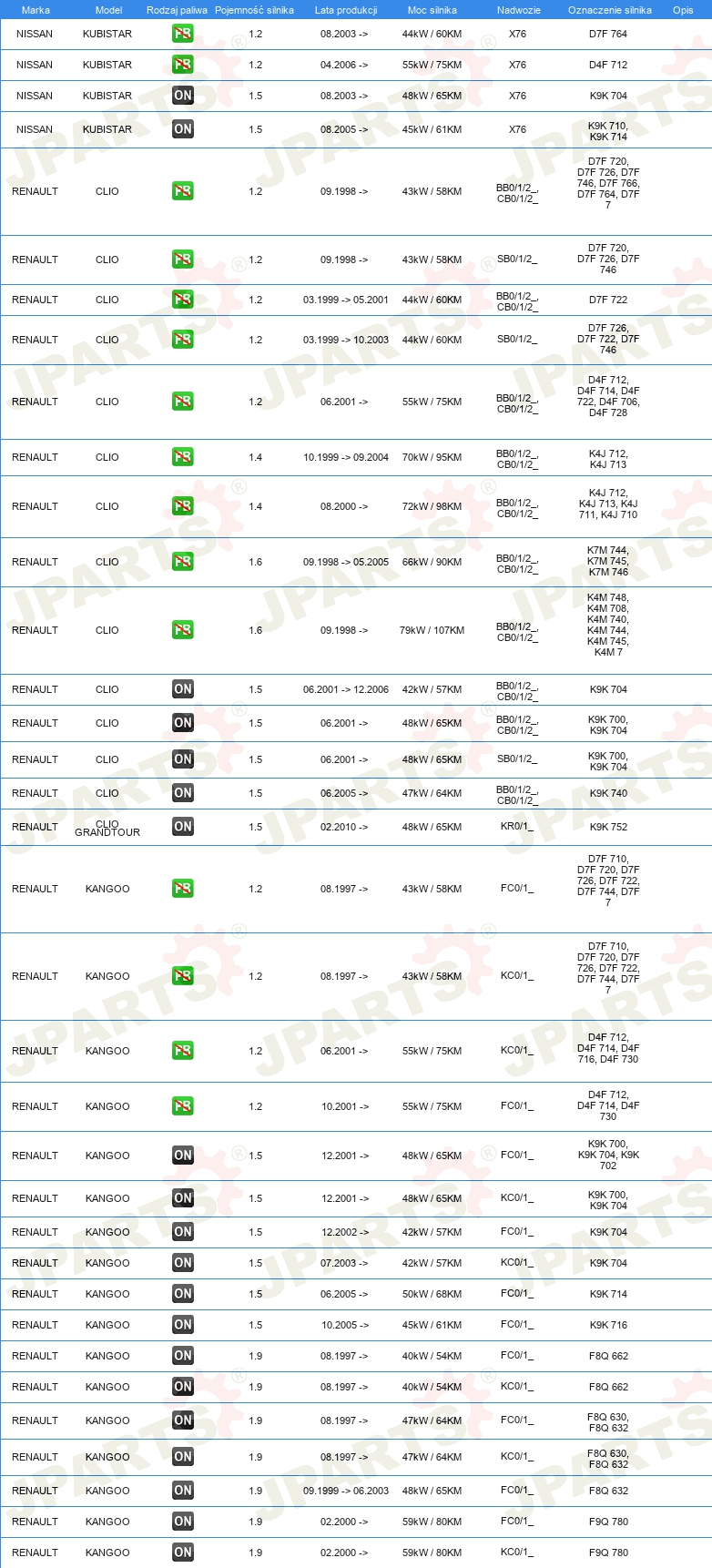Select the body code KR0/1_
Screen dimensions: 712x1568
pos(517,827)
